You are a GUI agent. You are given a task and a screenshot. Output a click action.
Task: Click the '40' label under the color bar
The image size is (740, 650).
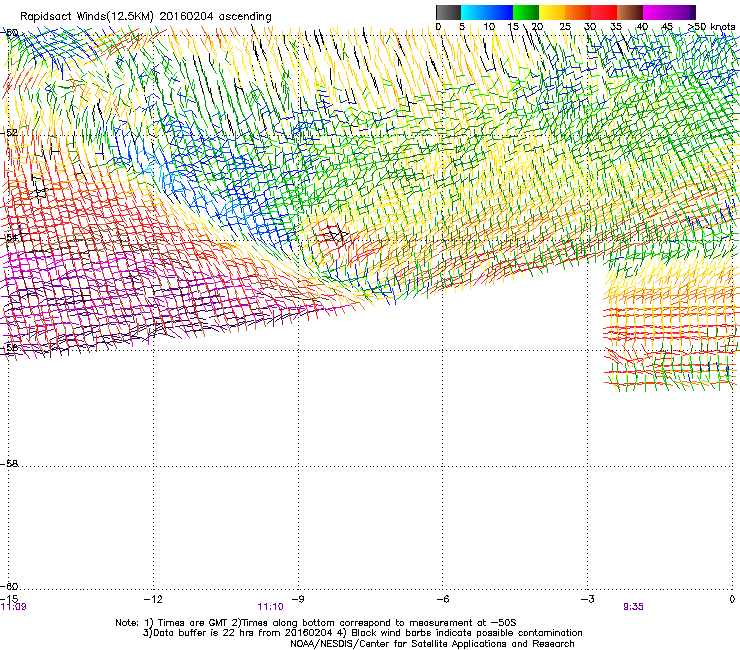[x=642, y=27]
